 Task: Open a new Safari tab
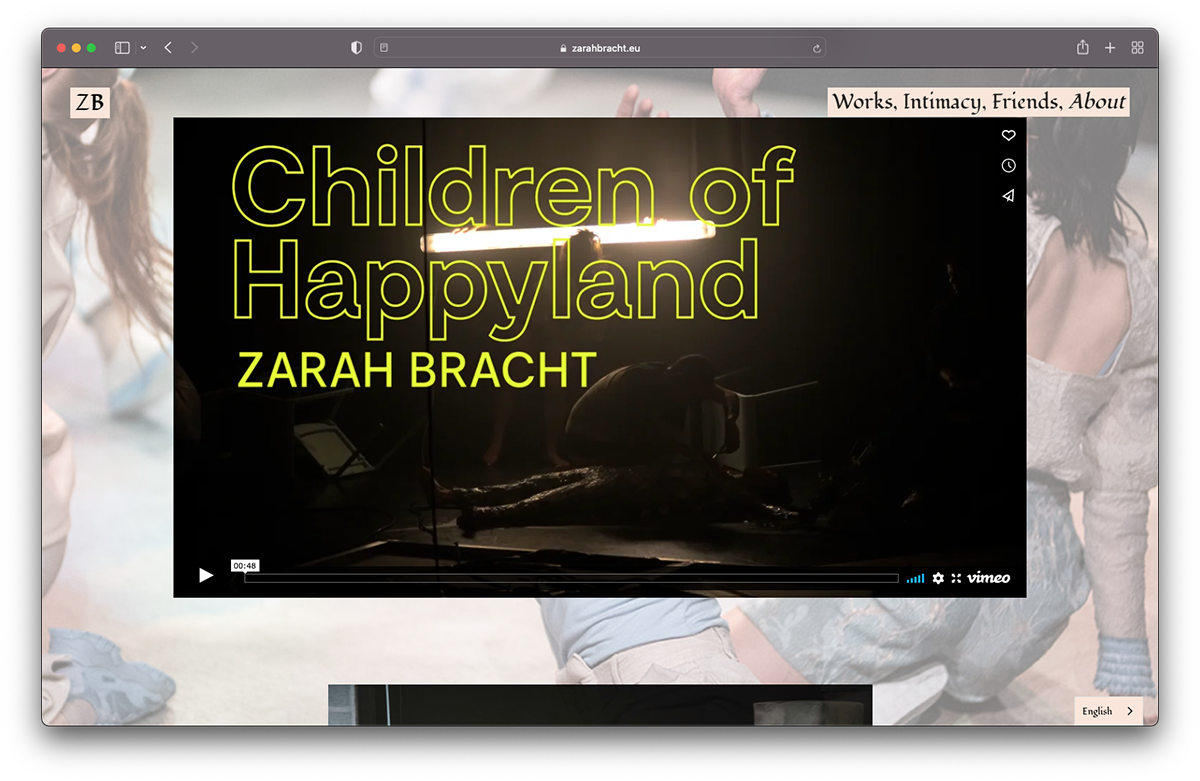[1110, 47]
